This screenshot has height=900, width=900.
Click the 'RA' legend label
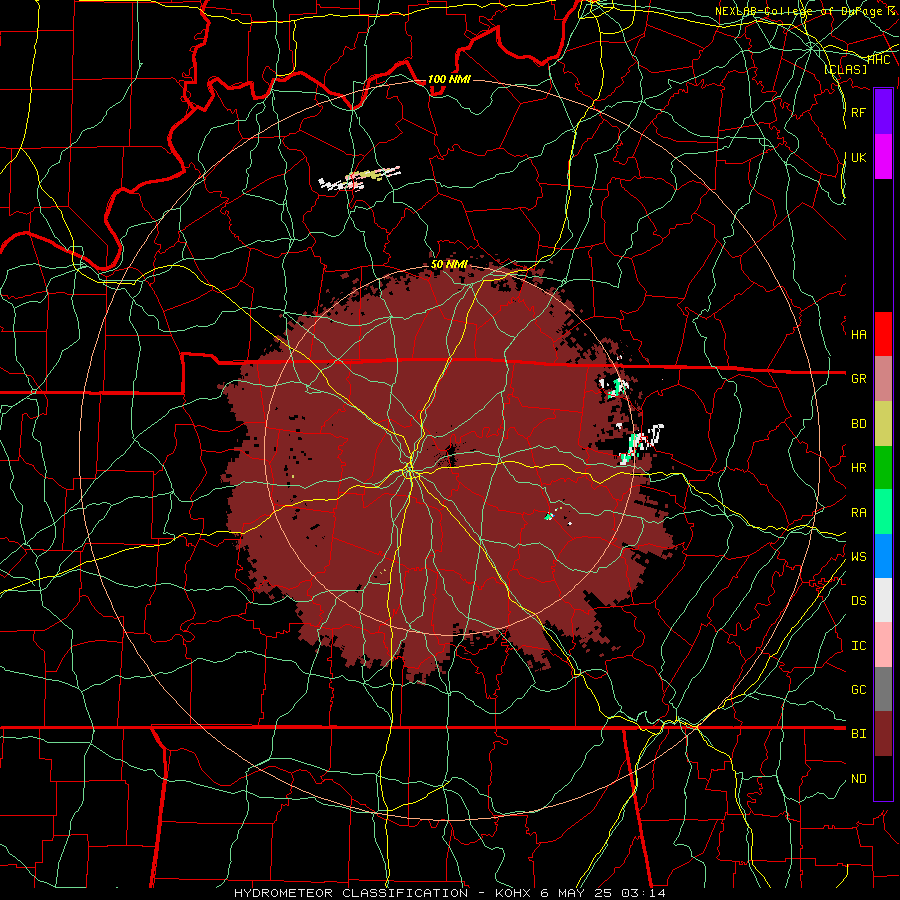(858, 513)
